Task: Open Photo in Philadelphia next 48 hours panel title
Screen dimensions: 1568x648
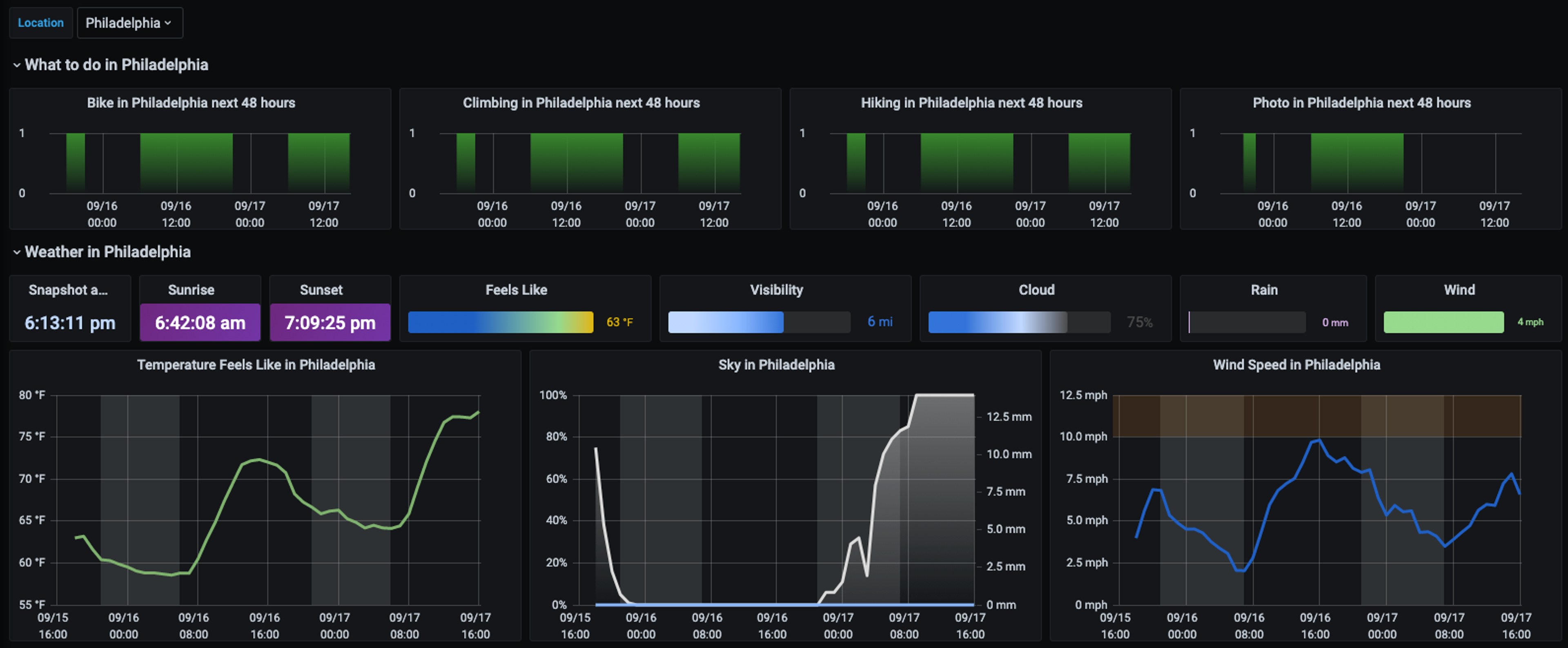Action: (x=1362, y=103)
